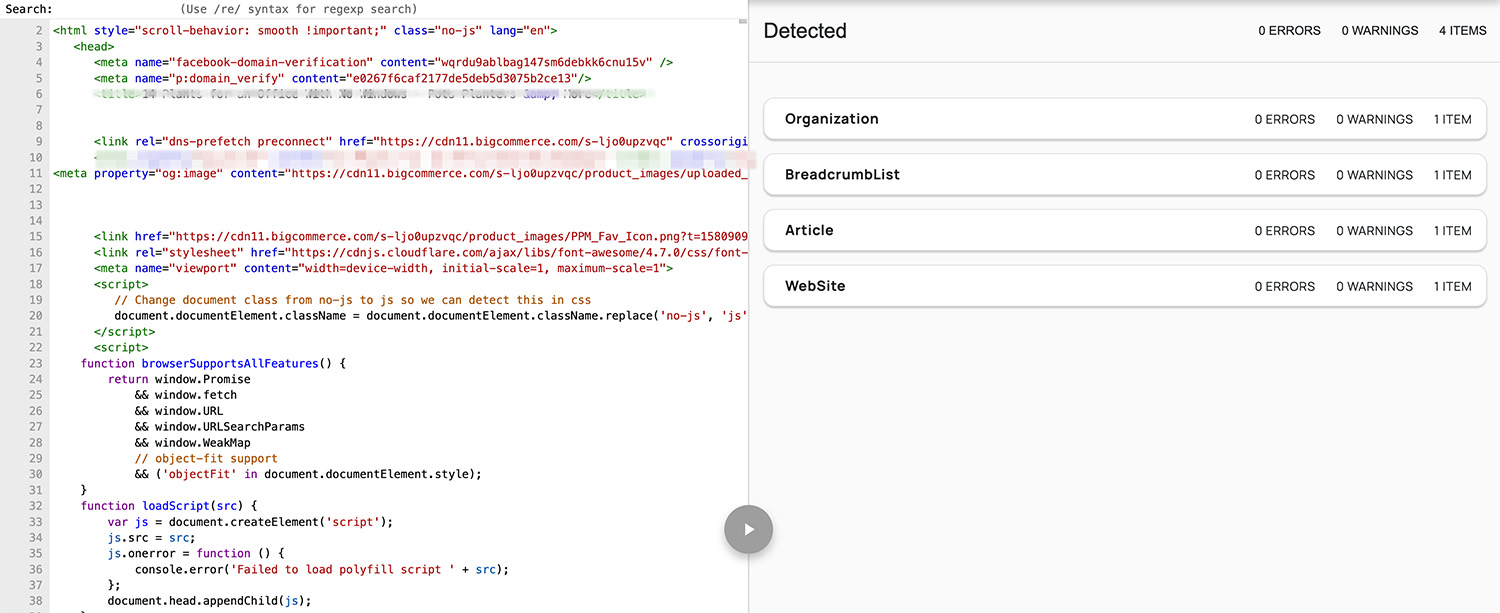This screenshot has width=1500, height=613.
Task: Click the "js.onerror = function ()" line
Action: coord(196,554)
